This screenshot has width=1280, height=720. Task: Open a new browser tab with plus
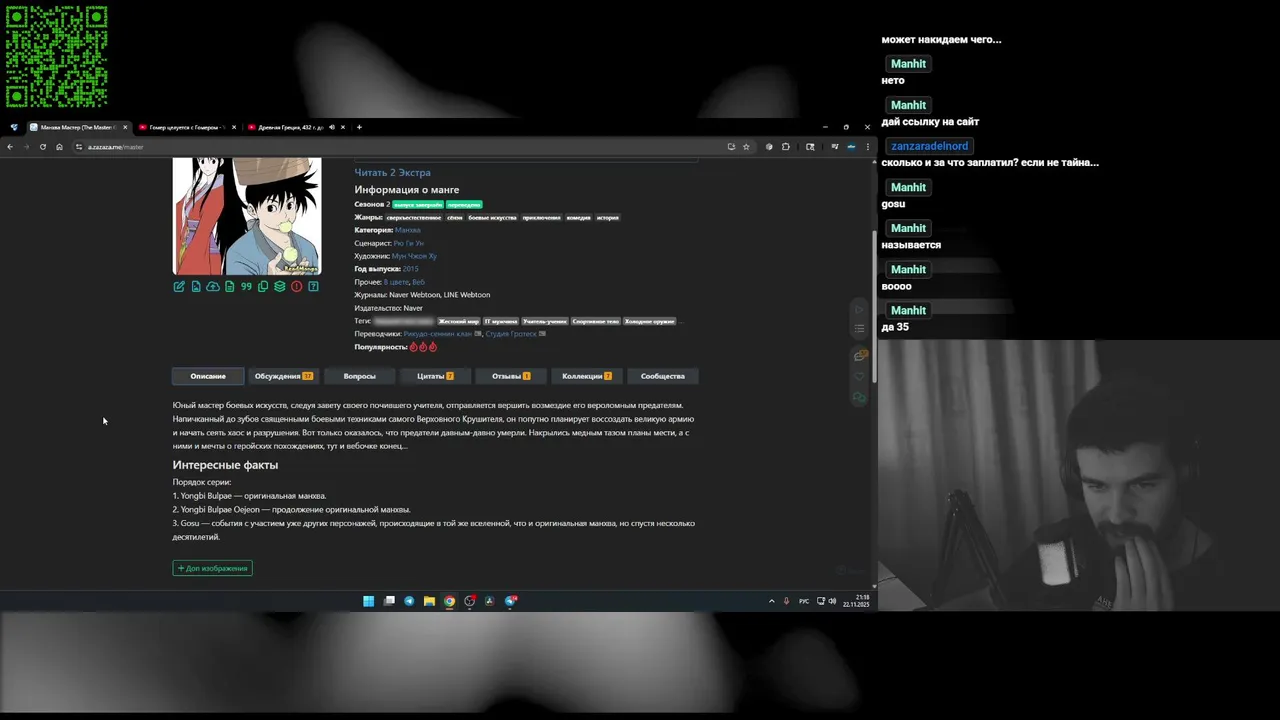coord(359,127)
